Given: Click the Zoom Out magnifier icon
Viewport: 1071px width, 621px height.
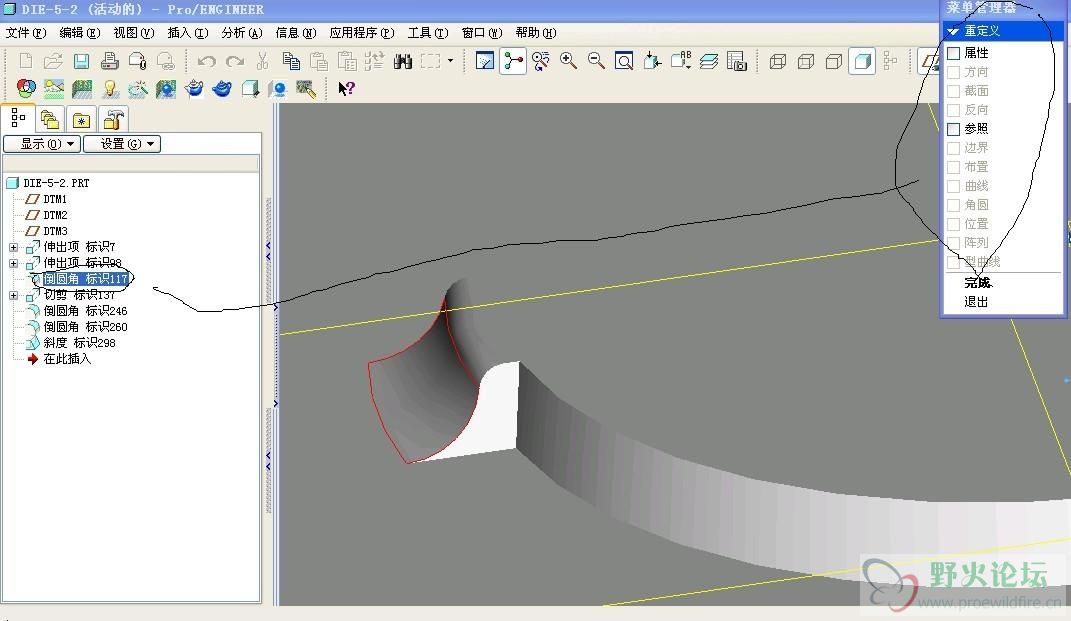Looking at the screenshot, I should click(596, 61).
